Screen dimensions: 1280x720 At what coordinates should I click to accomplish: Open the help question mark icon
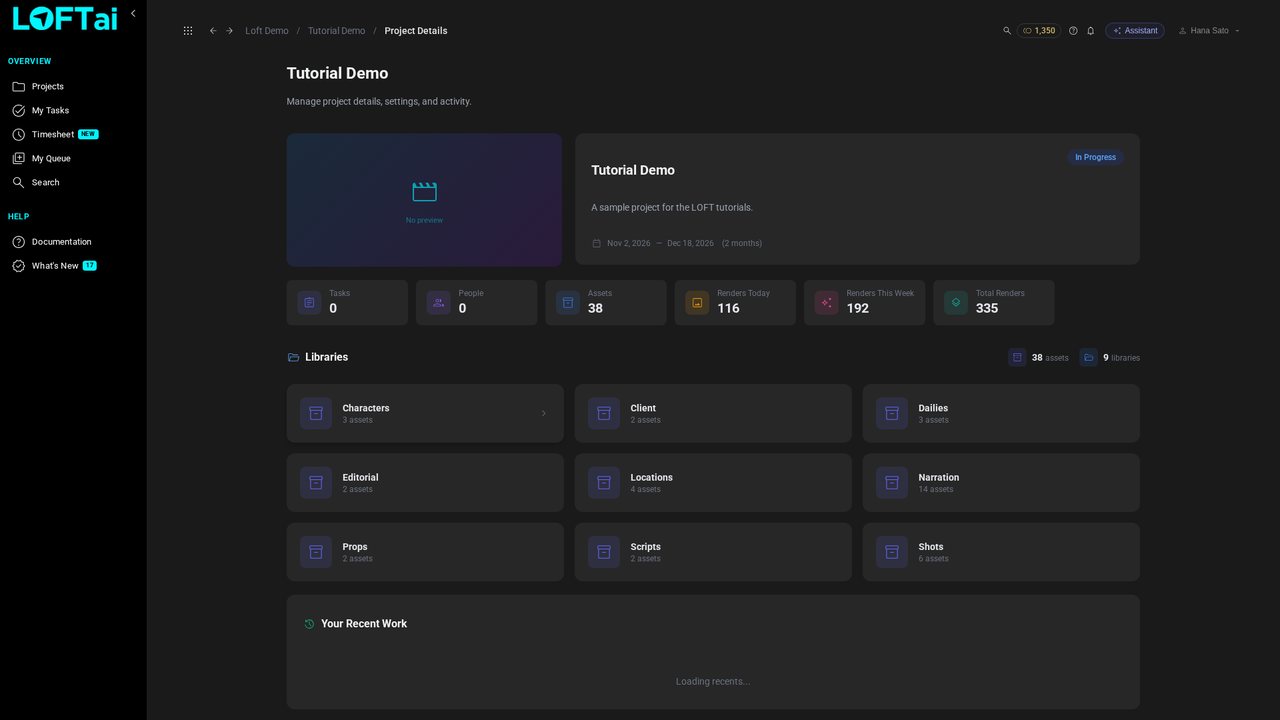1073,31
